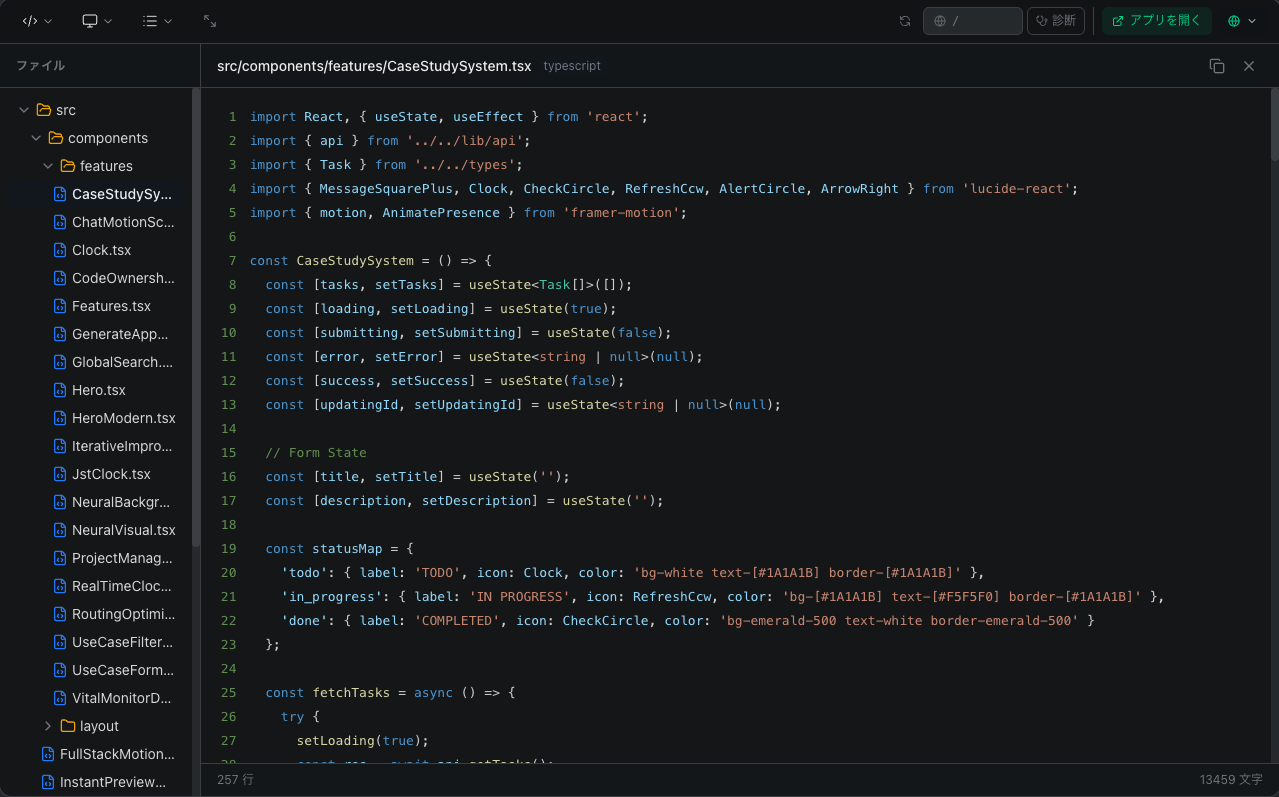This screenshot has height=797, width=1279.
Task: Click 'framer-motion' import string
Action: click(x=621, y=213)
